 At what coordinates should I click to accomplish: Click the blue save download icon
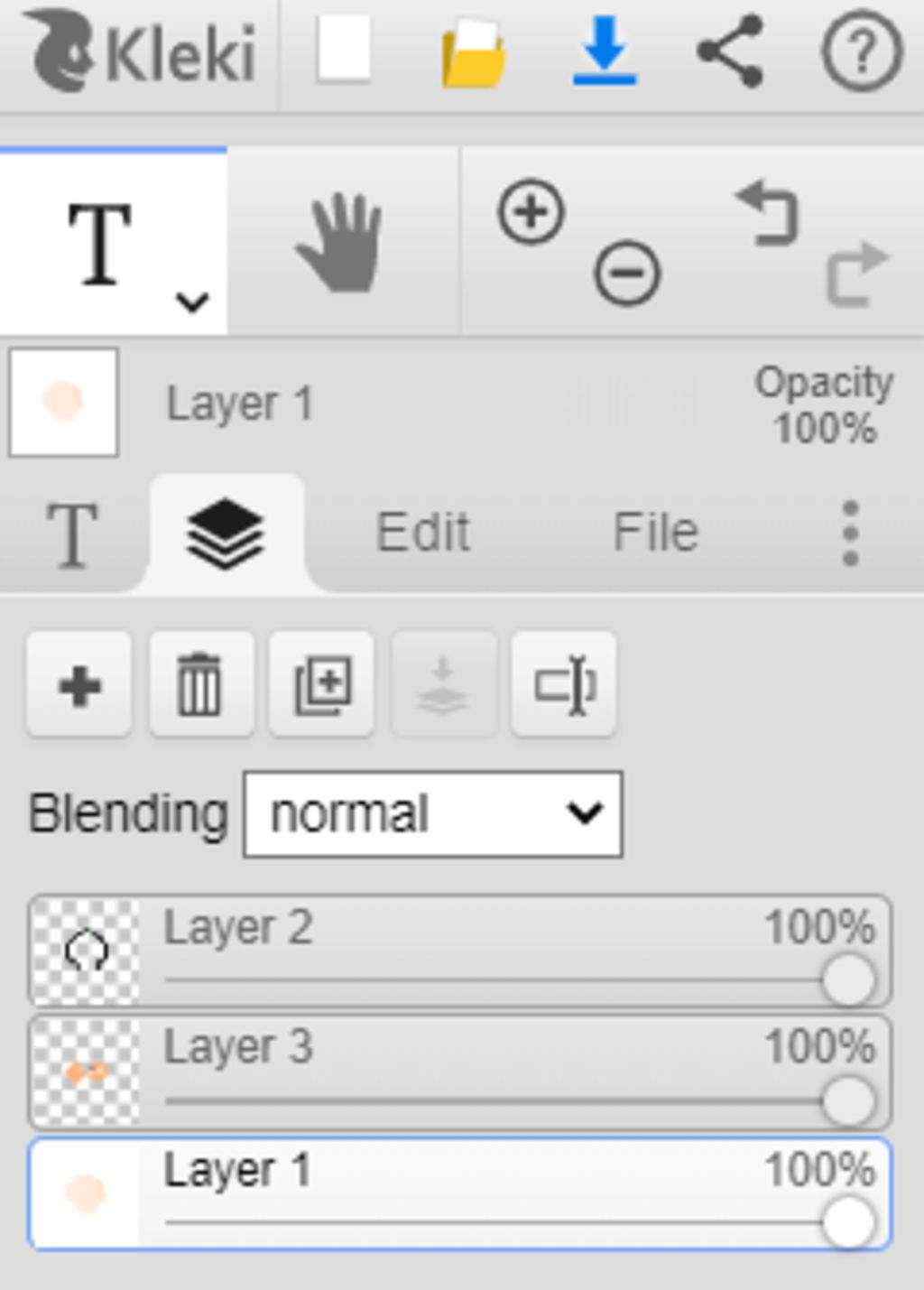[605, 51]
